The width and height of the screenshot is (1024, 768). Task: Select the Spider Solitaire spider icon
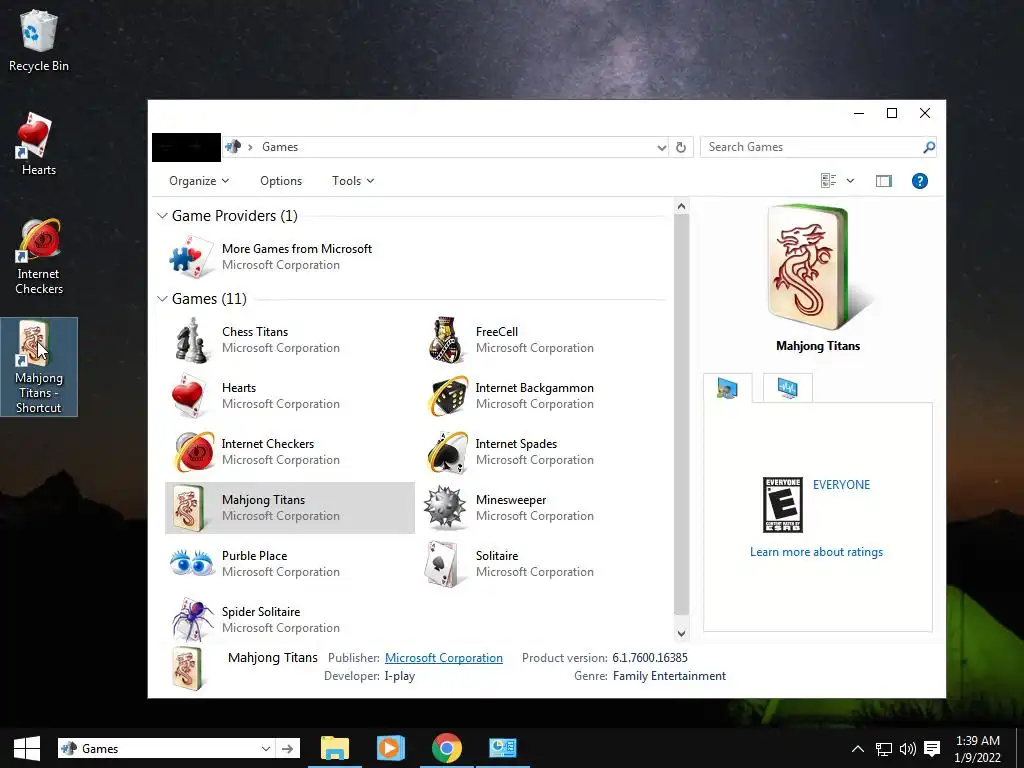tap(193, 620)
